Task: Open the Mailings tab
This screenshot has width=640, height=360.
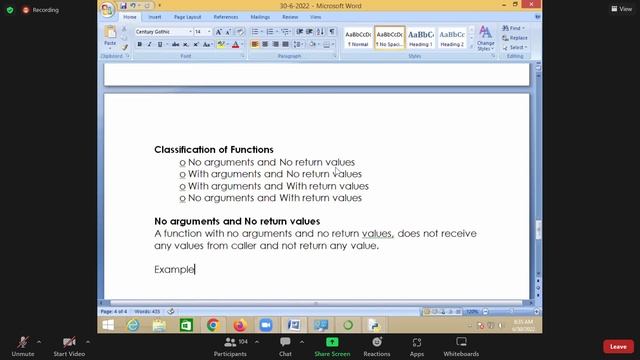Action: coord(260,17)
